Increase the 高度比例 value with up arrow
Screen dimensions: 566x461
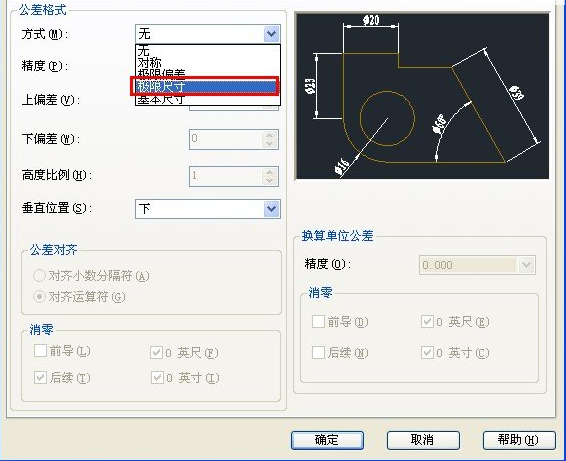pyautogui.click(x=270, y=172)
